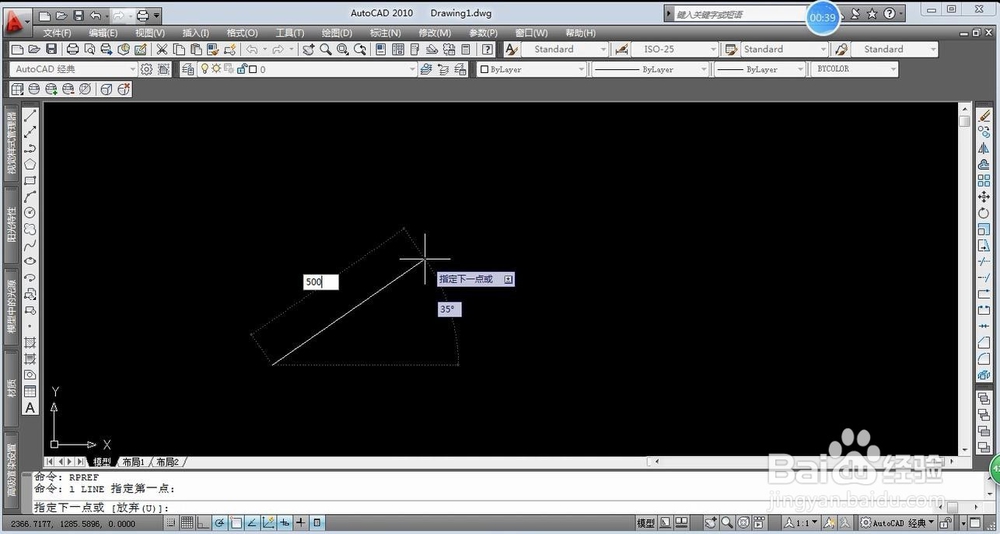Click the Pan hand icon

[x=309, y=49]
